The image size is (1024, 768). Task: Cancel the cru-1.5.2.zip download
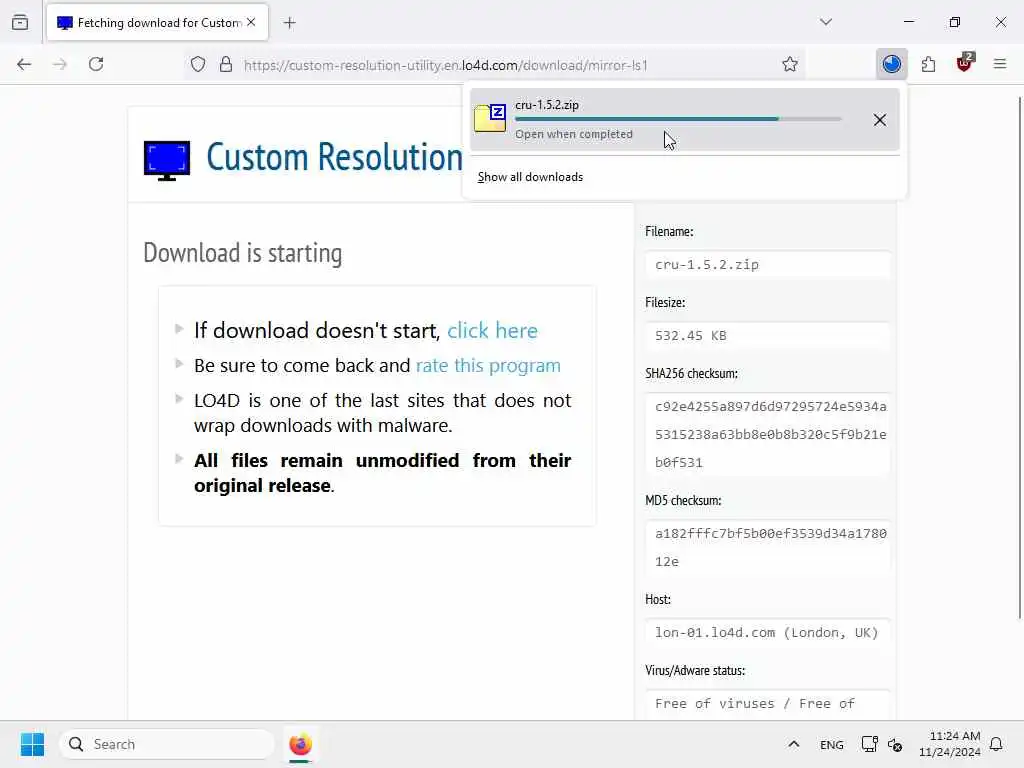[880, 120]
